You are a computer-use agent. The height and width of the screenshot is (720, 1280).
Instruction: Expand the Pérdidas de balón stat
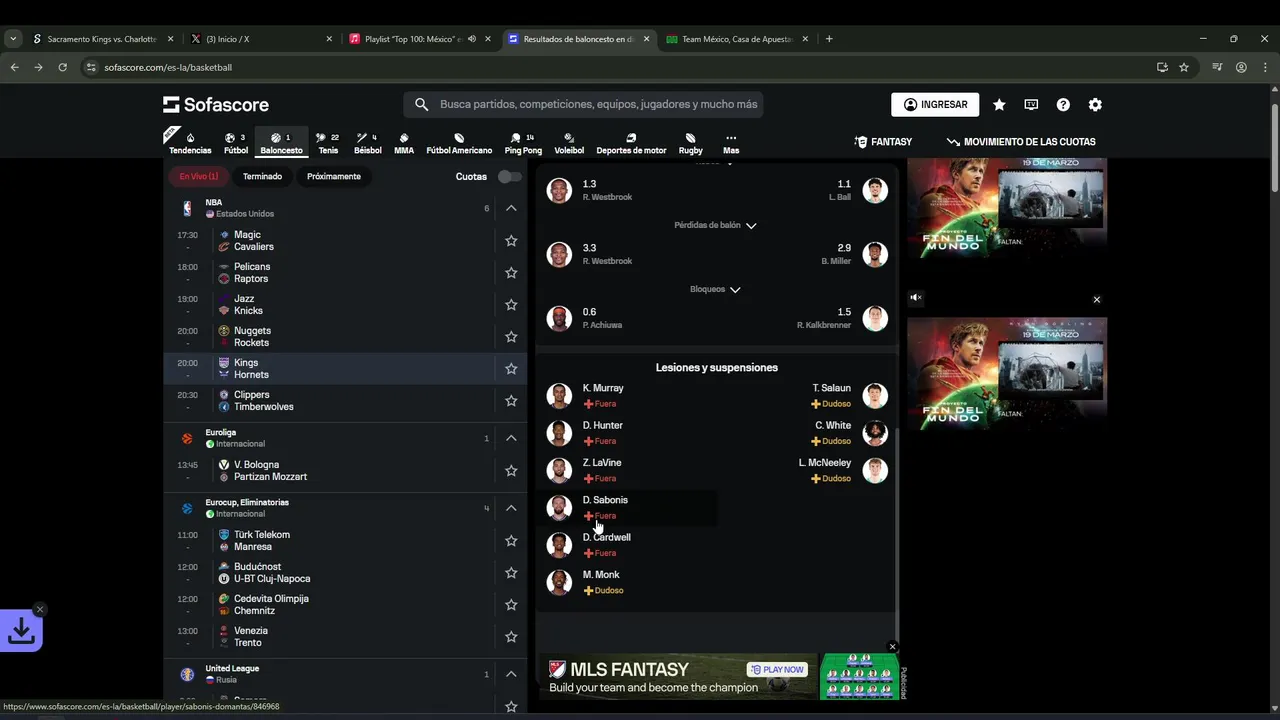click(715, 225)
